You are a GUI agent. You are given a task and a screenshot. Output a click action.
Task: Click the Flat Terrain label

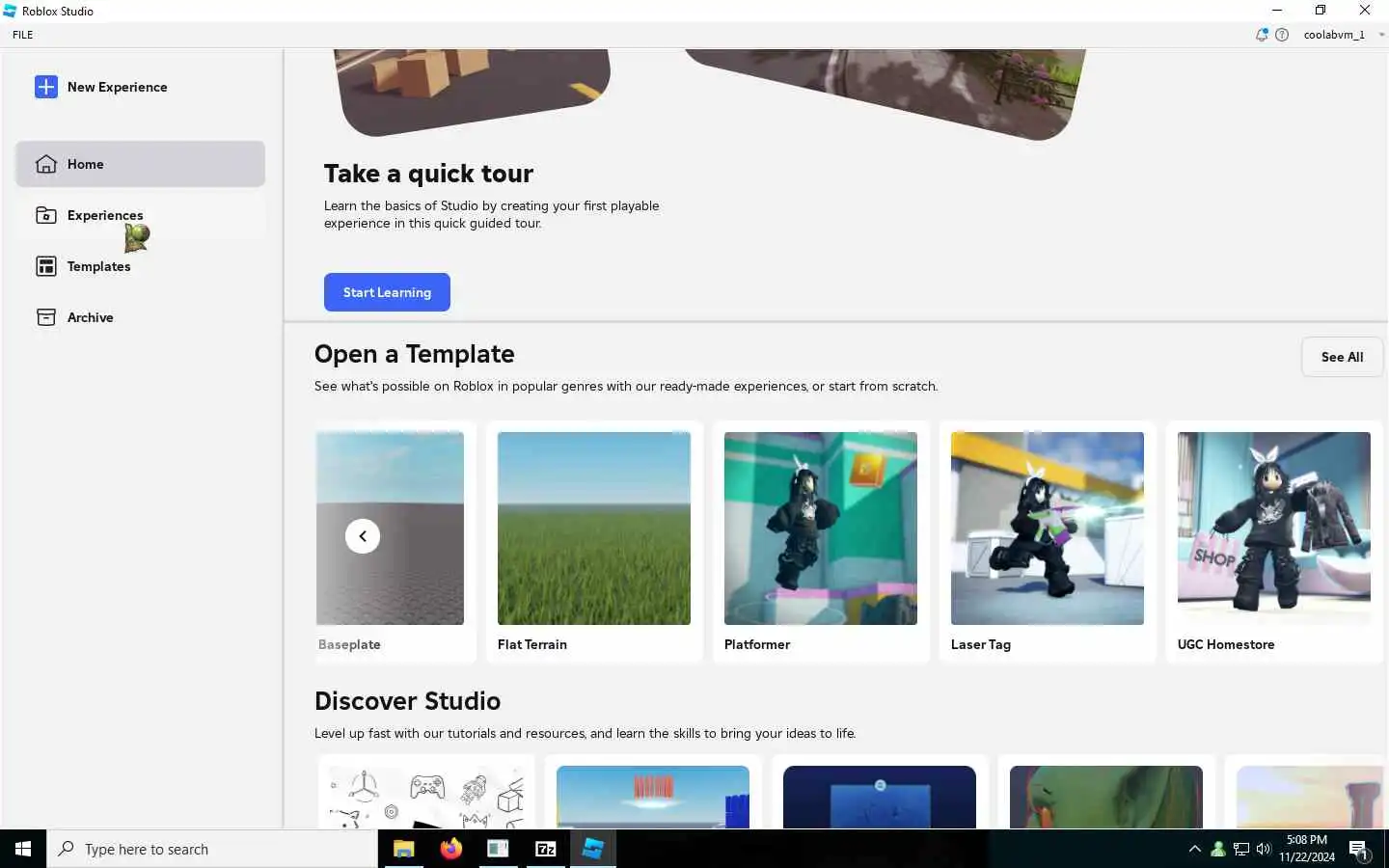point(532,644)
